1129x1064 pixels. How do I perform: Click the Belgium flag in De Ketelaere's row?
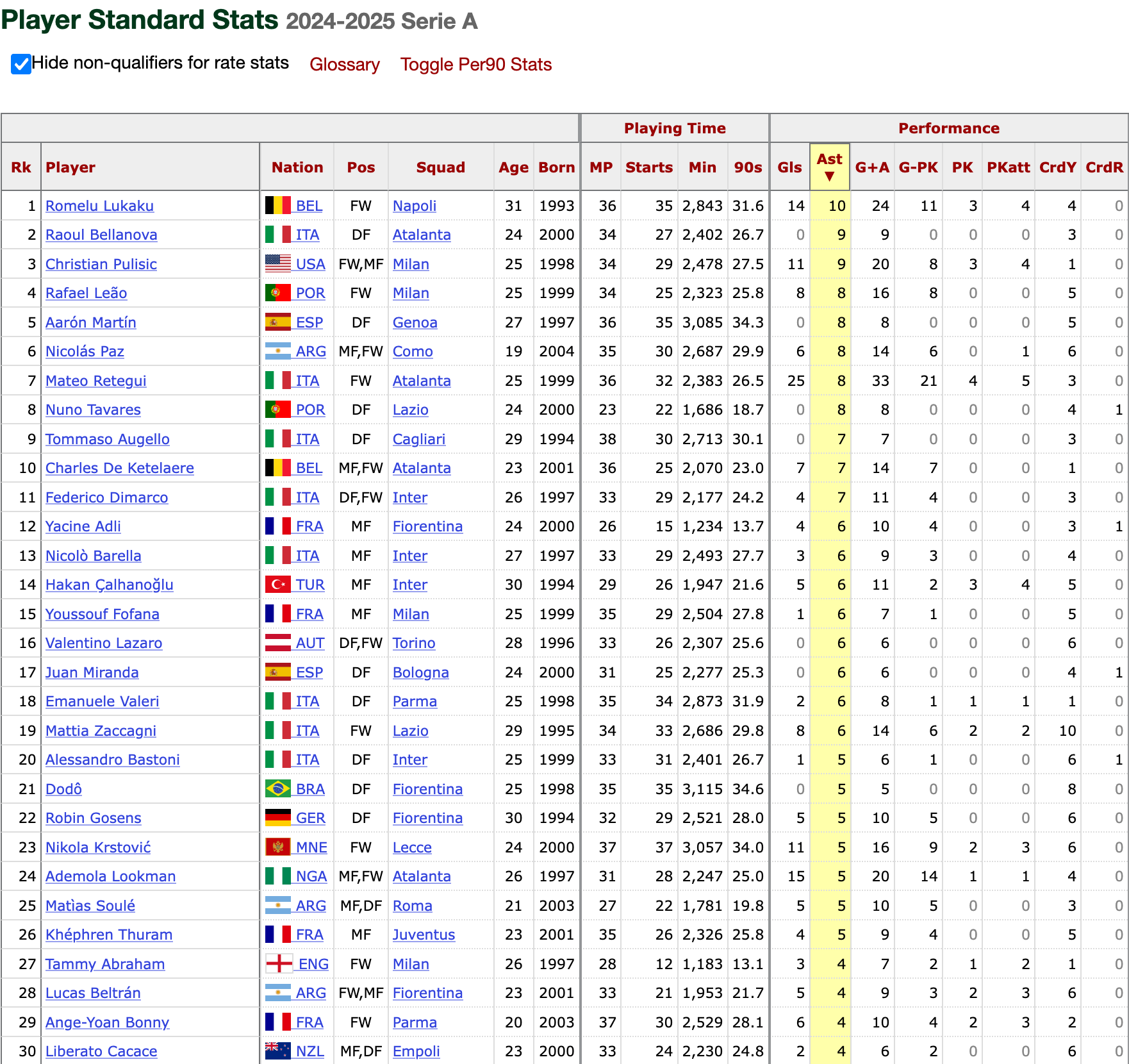278,468
